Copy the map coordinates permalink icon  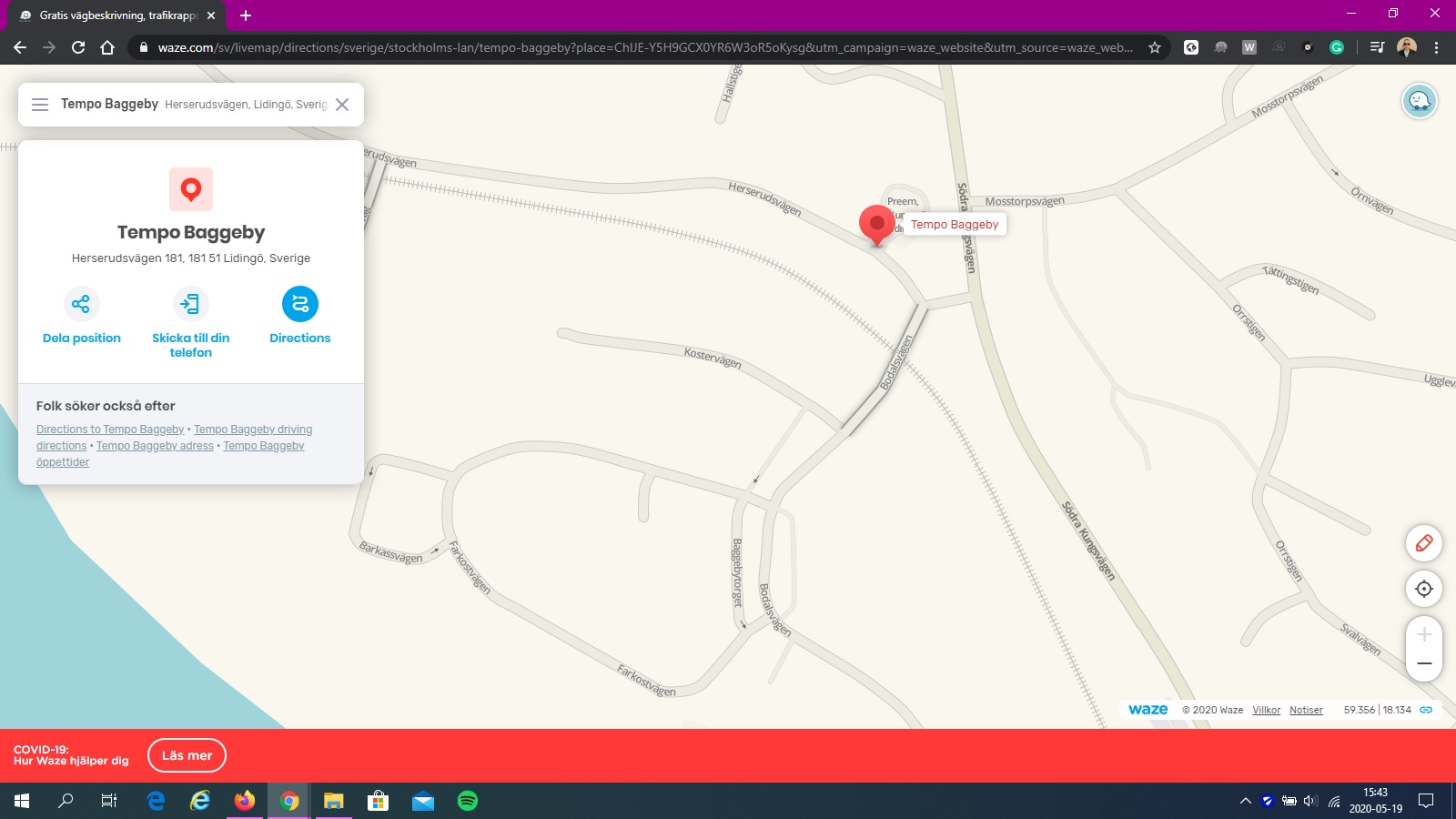[1426, 710]
